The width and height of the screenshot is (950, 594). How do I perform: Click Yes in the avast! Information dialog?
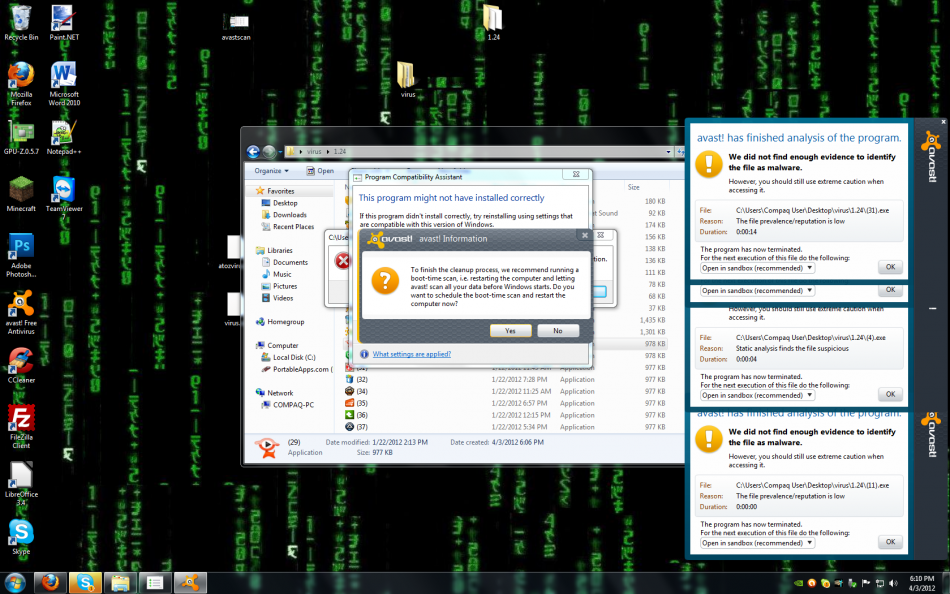coord(510,331)
